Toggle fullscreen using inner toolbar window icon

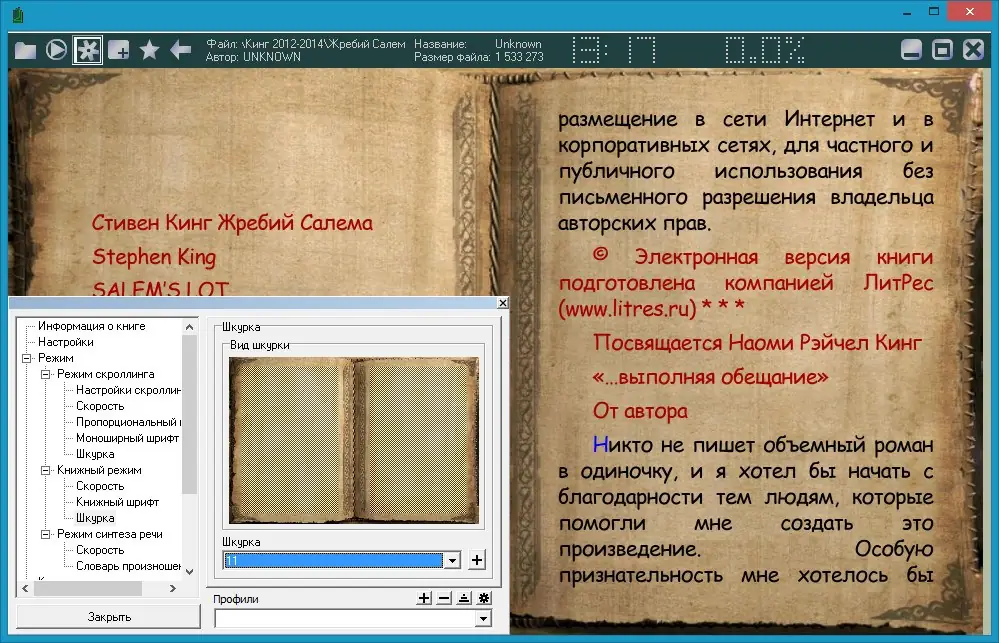942,50
